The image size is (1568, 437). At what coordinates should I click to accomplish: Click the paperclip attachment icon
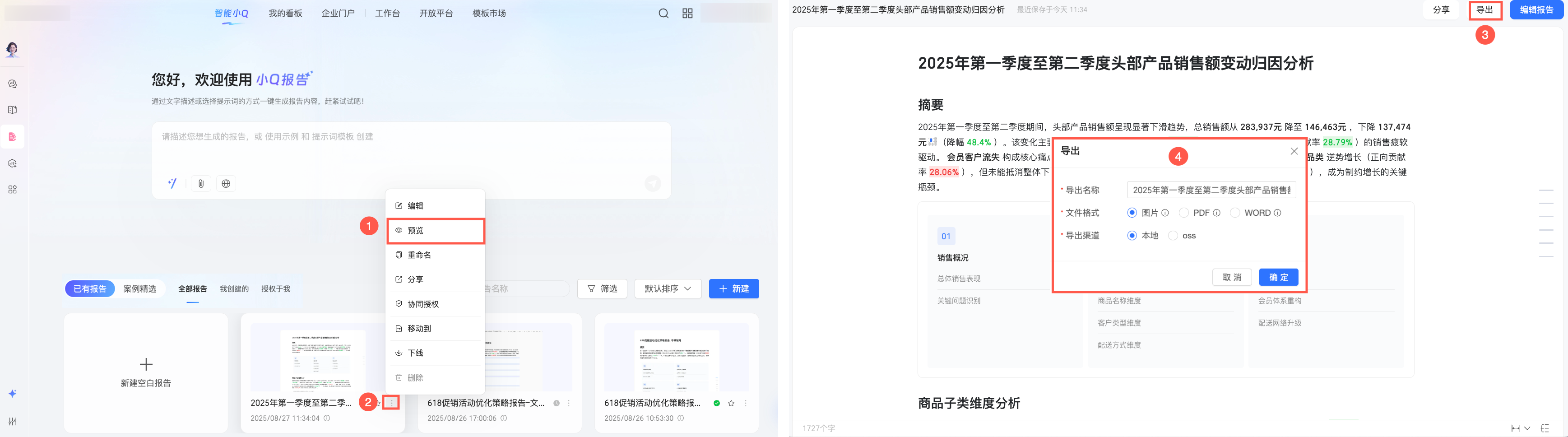[201, 184]
